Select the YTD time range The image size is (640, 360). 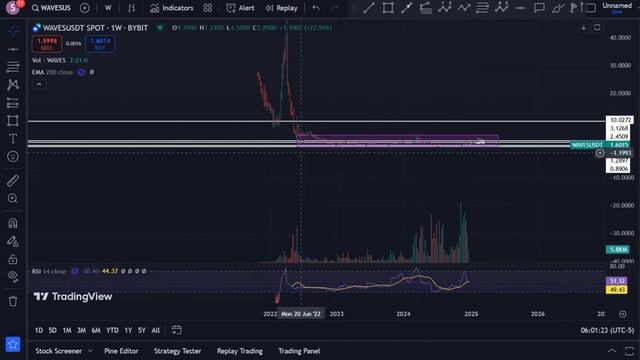112,330
